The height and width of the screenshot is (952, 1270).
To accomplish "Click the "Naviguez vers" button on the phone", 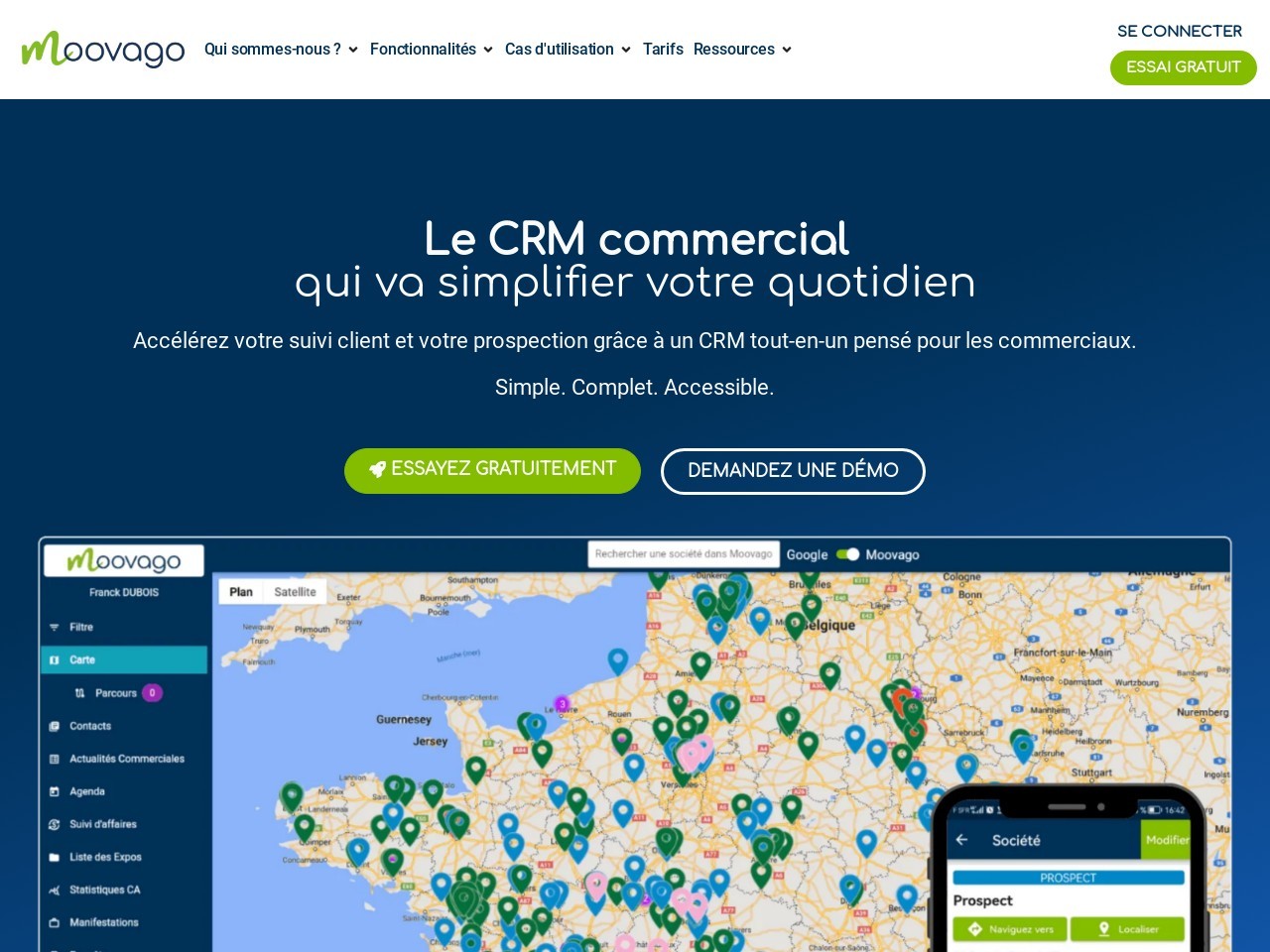I will [1011, 929].
